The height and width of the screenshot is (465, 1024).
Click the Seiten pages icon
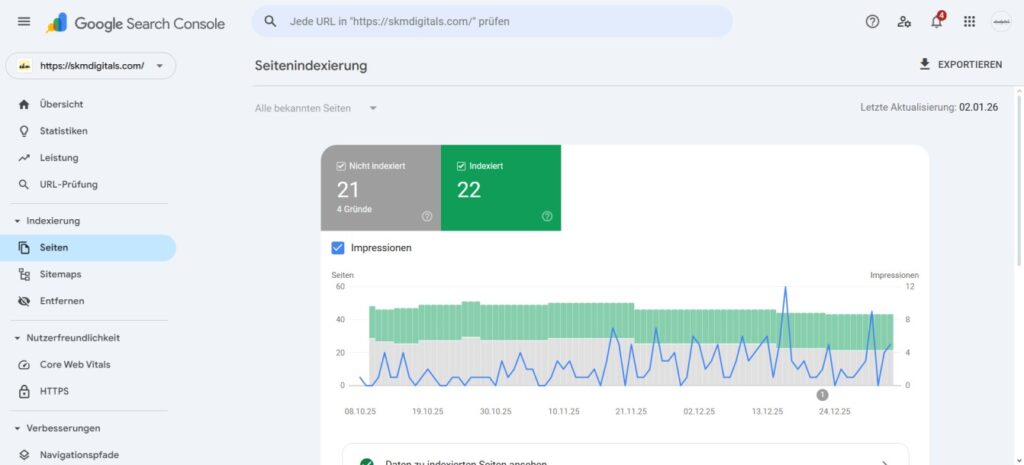pyautogui.click(x=24, y=248)
